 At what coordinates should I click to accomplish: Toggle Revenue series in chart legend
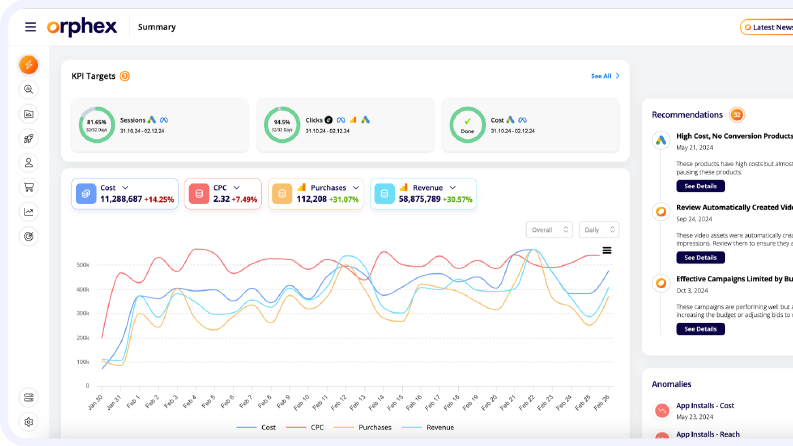point(428,427)
